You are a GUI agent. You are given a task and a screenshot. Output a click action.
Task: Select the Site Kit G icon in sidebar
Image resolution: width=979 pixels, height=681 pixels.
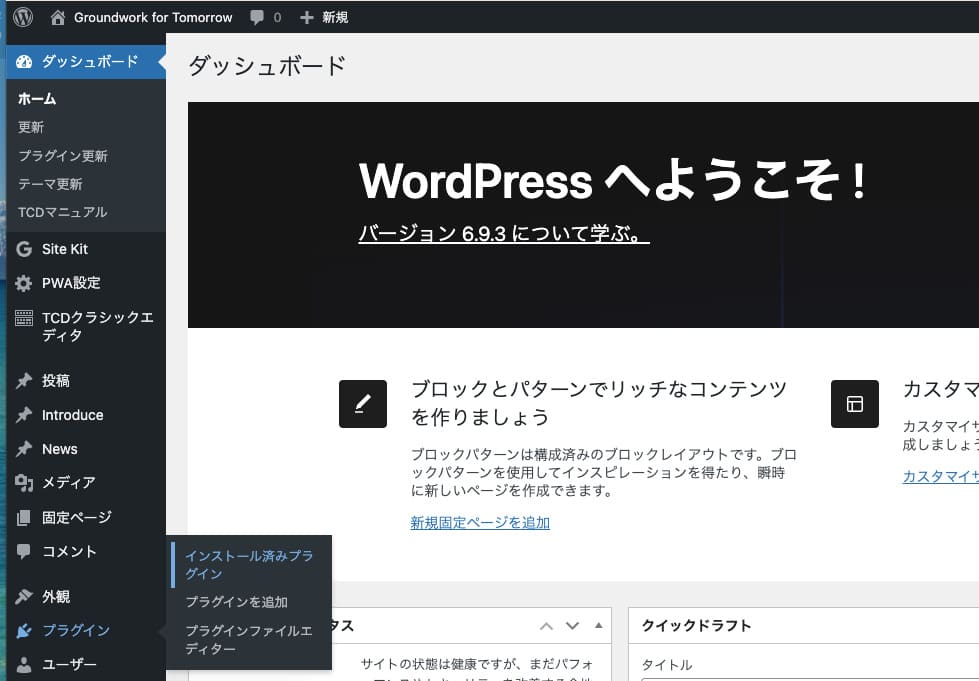24,248
